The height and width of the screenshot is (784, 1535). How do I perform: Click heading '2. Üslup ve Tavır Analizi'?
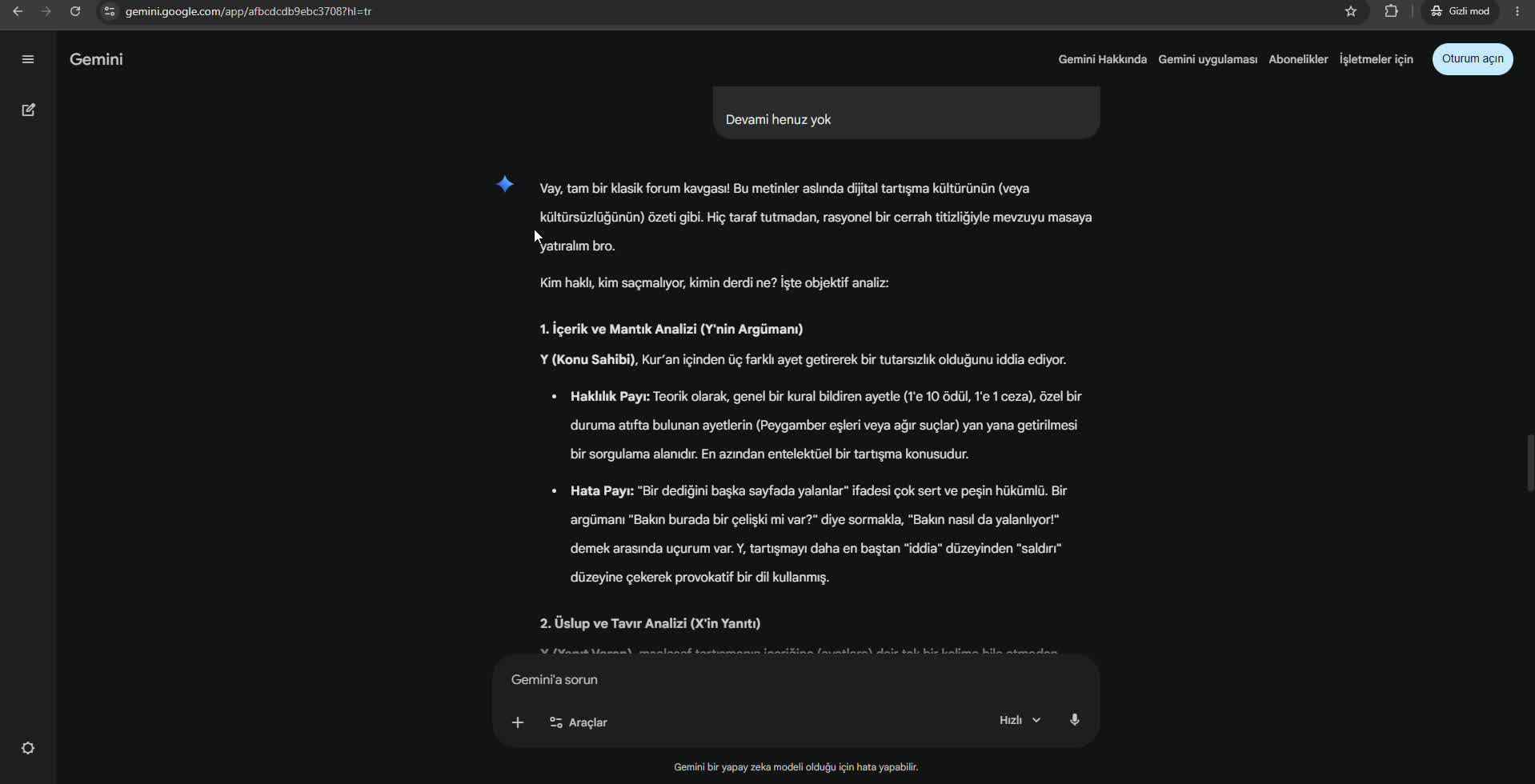click(650, 623)
